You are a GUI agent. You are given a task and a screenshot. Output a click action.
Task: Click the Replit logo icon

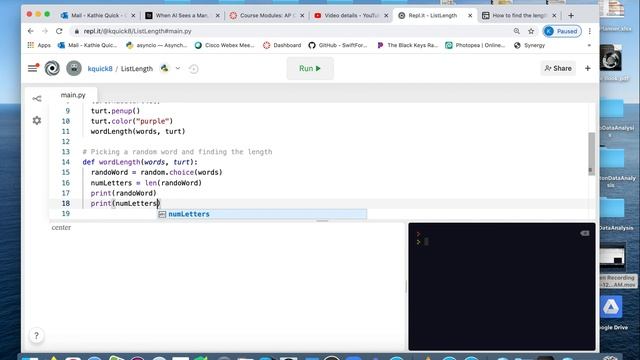[52, 68]
